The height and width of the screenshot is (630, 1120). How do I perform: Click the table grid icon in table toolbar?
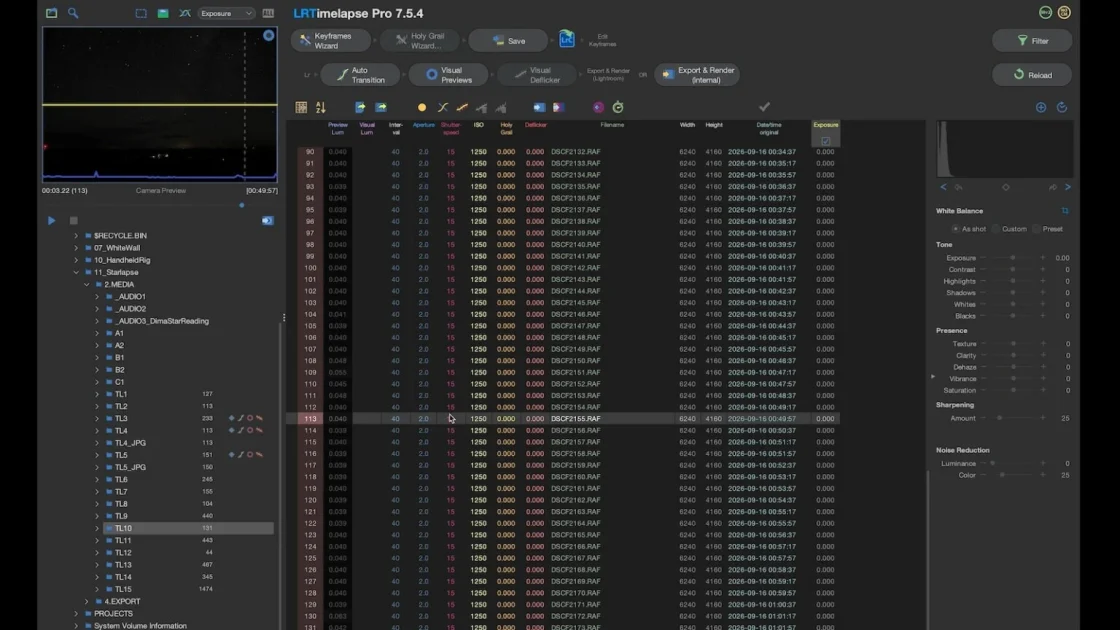point(301,107)
